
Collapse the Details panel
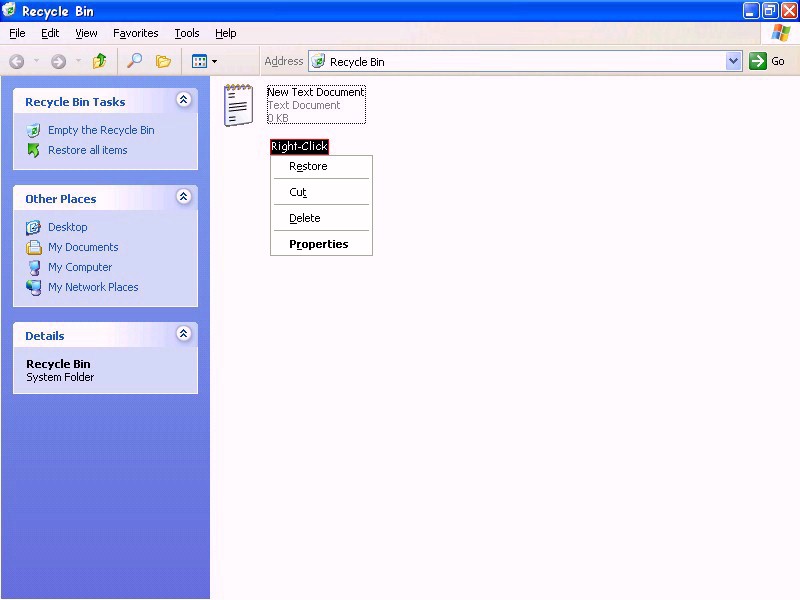(x=184, y=334)
